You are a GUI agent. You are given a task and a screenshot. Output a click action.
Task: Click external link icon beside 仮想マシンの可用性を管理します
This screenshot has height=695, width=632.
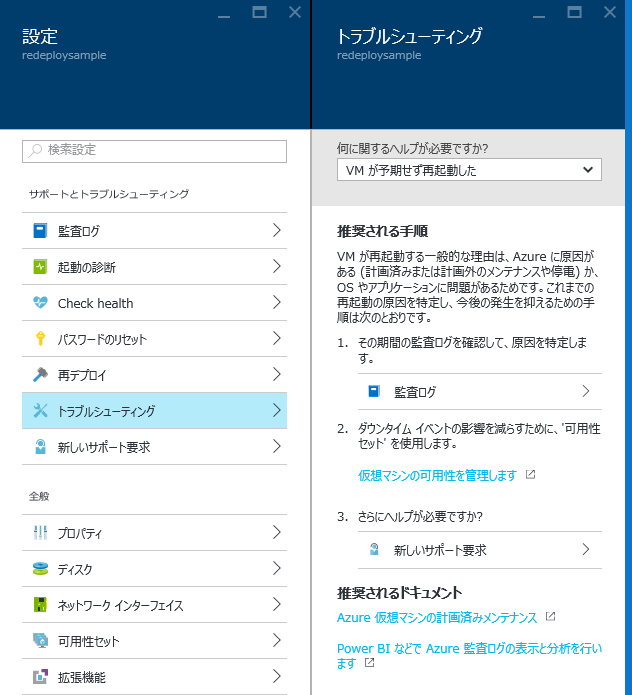tap(531, 475)
